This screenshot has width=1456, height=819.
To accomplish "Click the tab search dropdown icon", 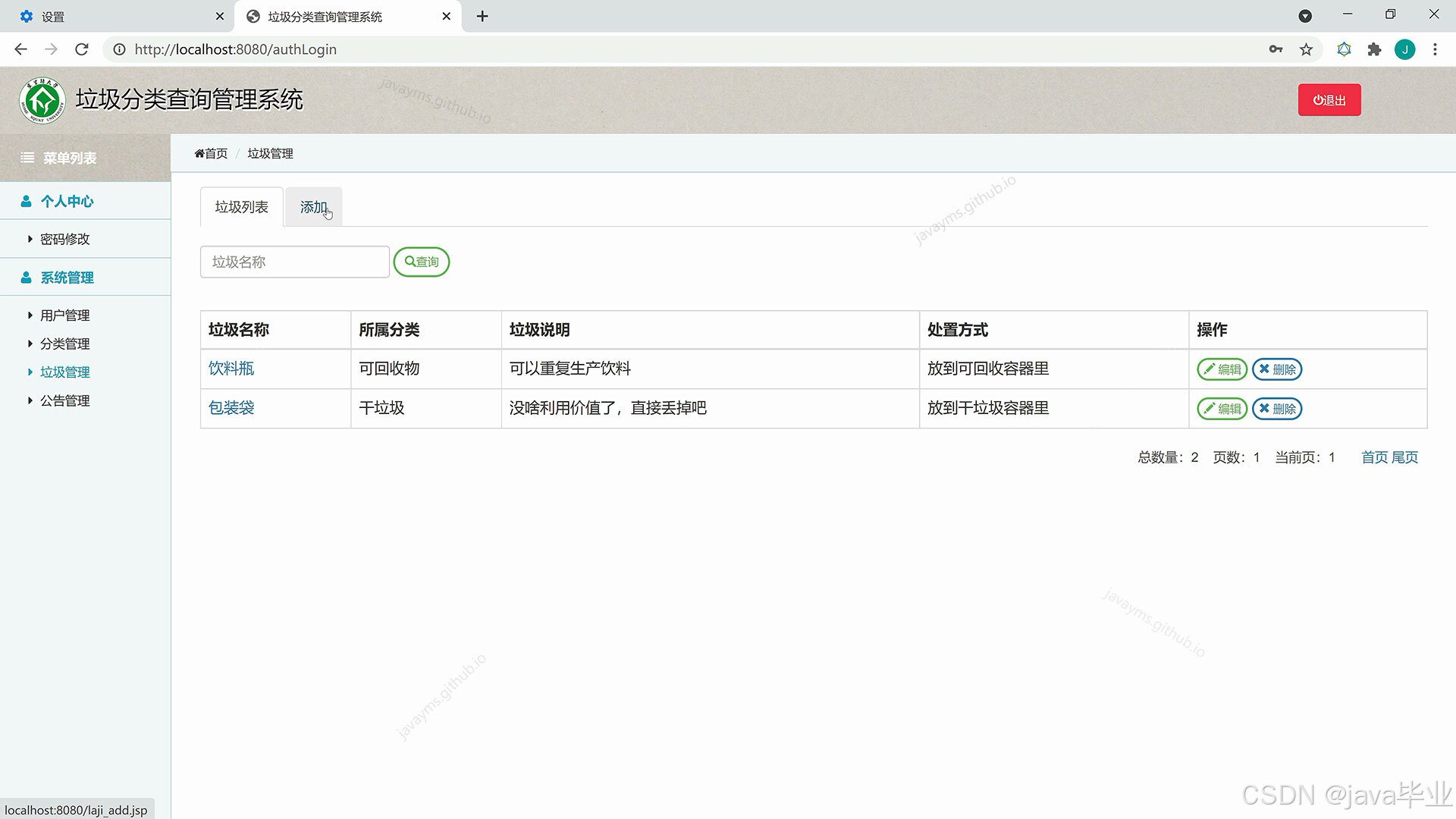I will 1305,16.
